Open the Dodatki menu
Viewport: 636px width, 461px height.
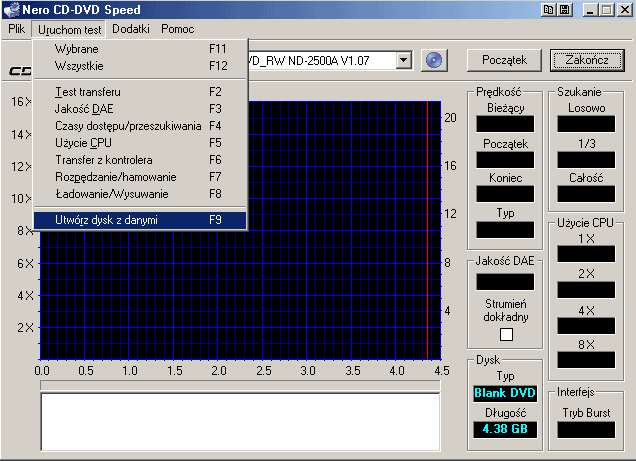pos(131,29)
